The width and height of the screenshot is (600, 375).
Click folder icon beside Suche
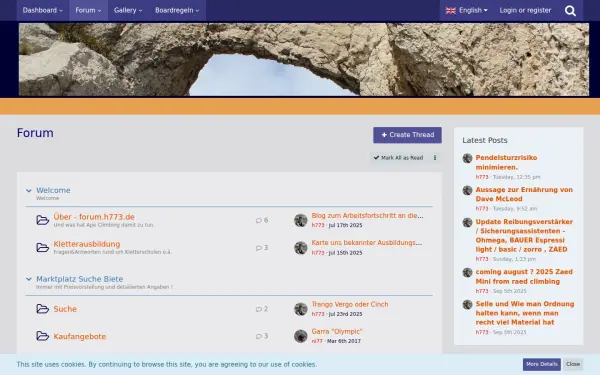point(42,309)
